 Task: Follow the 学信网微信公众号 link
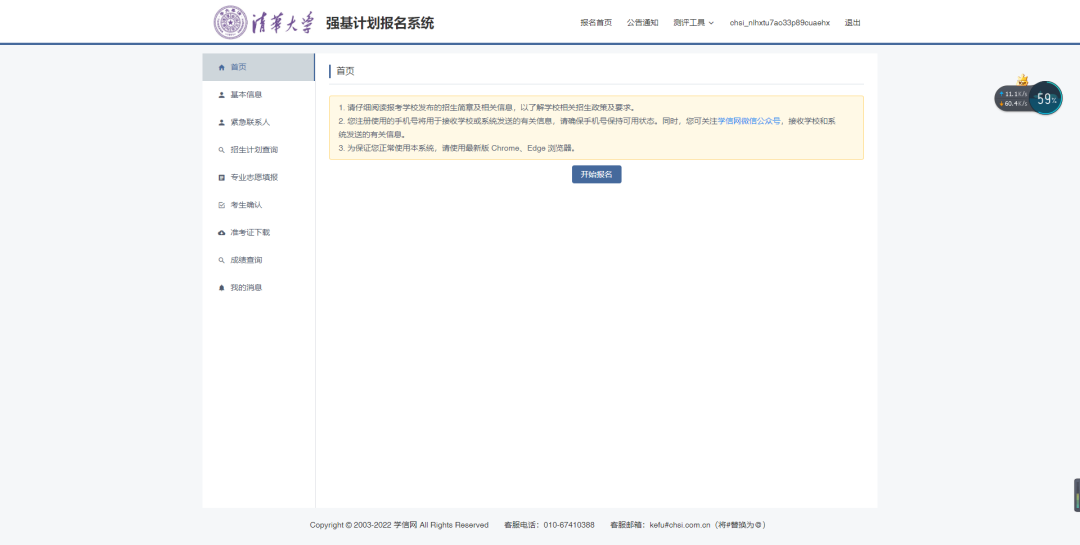pyautogui.click(x=749, y=121)
